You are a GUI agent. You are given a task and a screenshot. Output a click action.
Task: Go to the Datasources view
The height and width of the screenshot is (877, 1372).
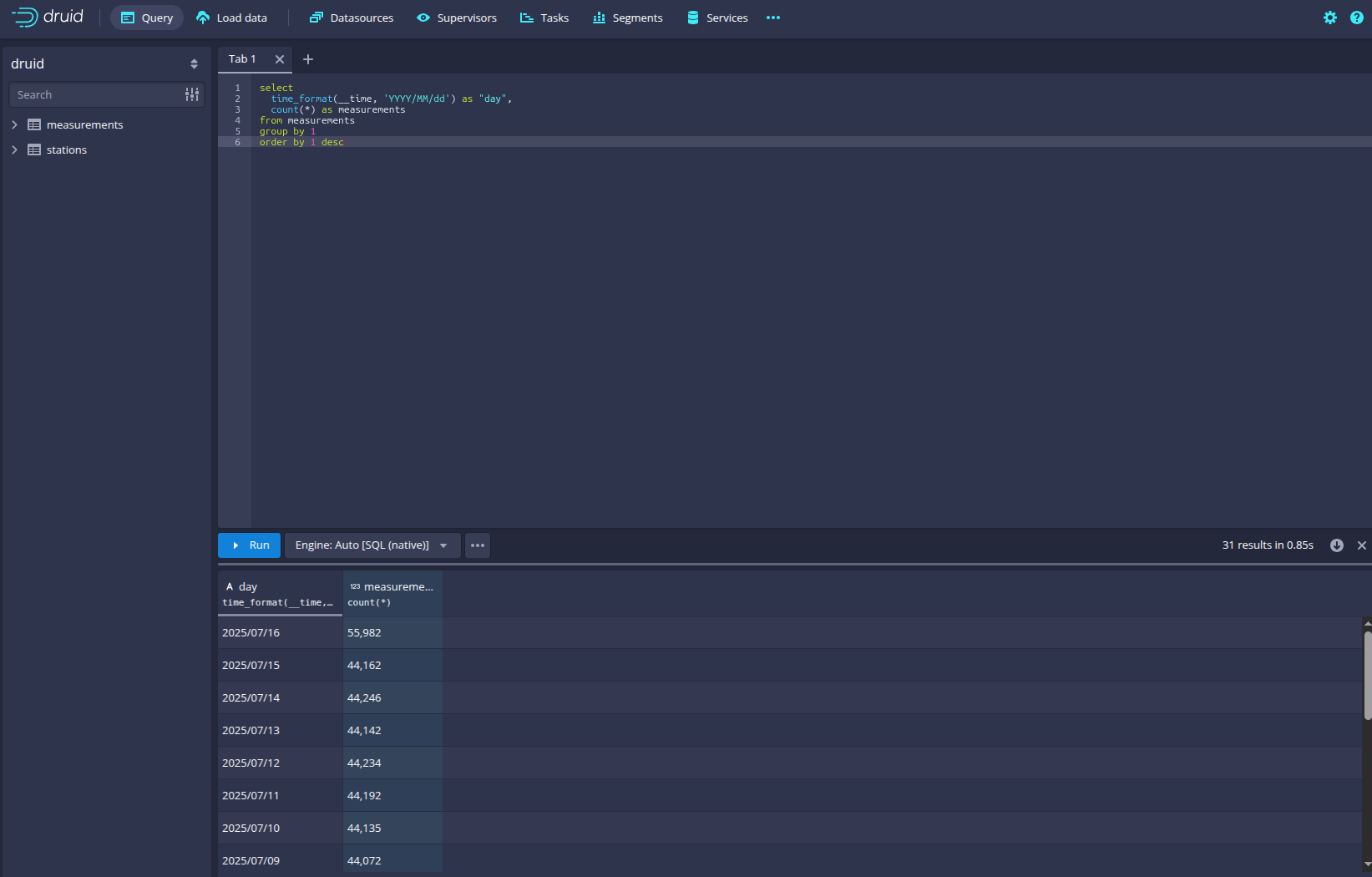(352, 18)
